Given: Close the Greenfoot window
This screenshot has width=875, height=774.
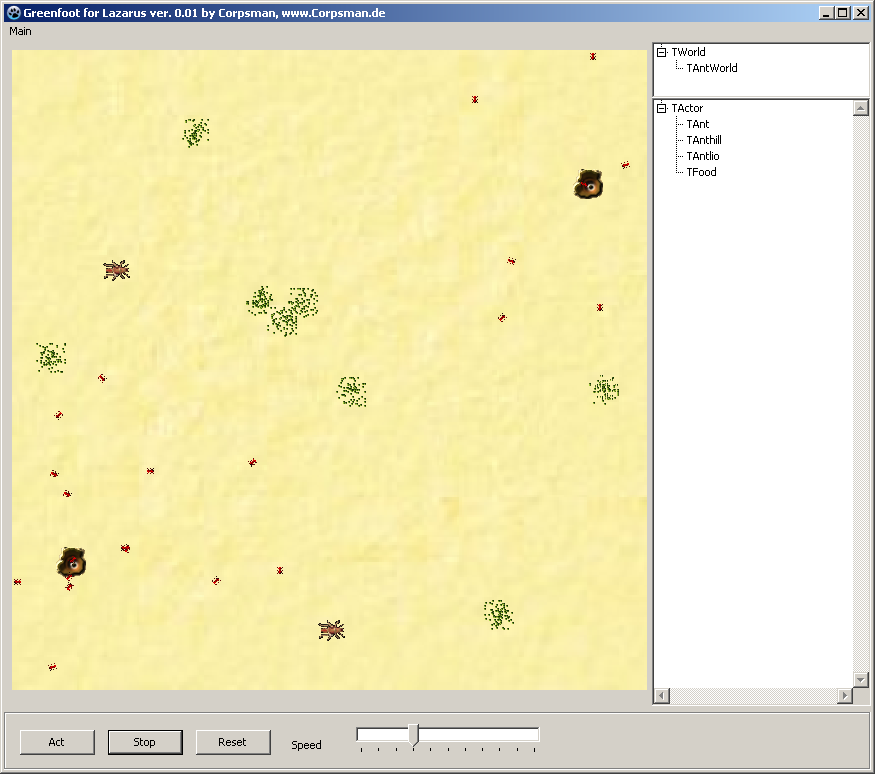Looking at the screenshot, I should (x=860, y=13).
